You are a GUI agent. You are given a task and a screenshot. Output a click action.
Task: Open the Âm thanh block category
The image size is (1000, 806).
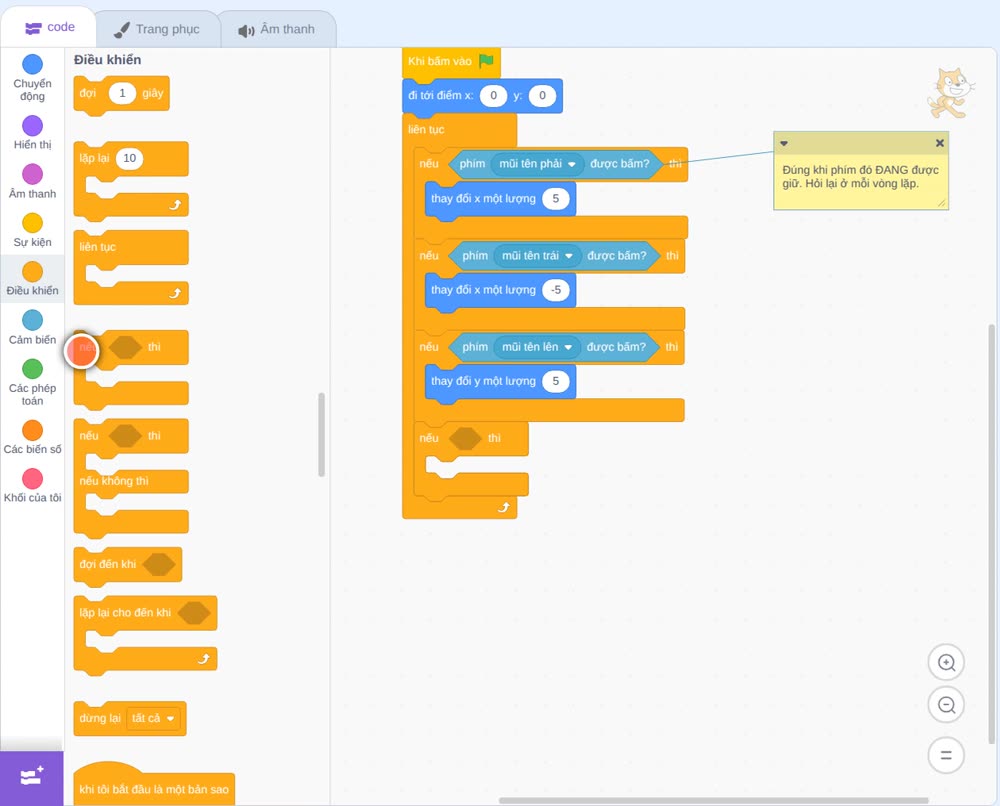32,182
